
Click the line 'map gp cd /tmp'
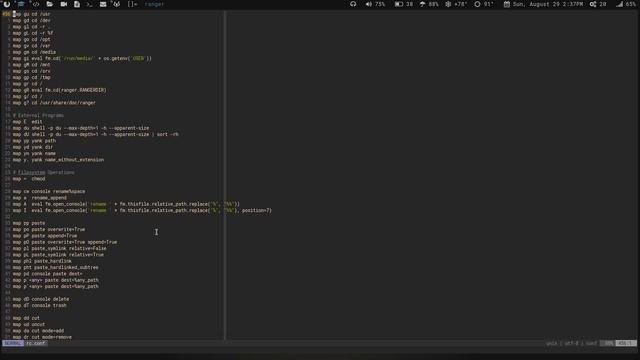[x=31, y=78]
